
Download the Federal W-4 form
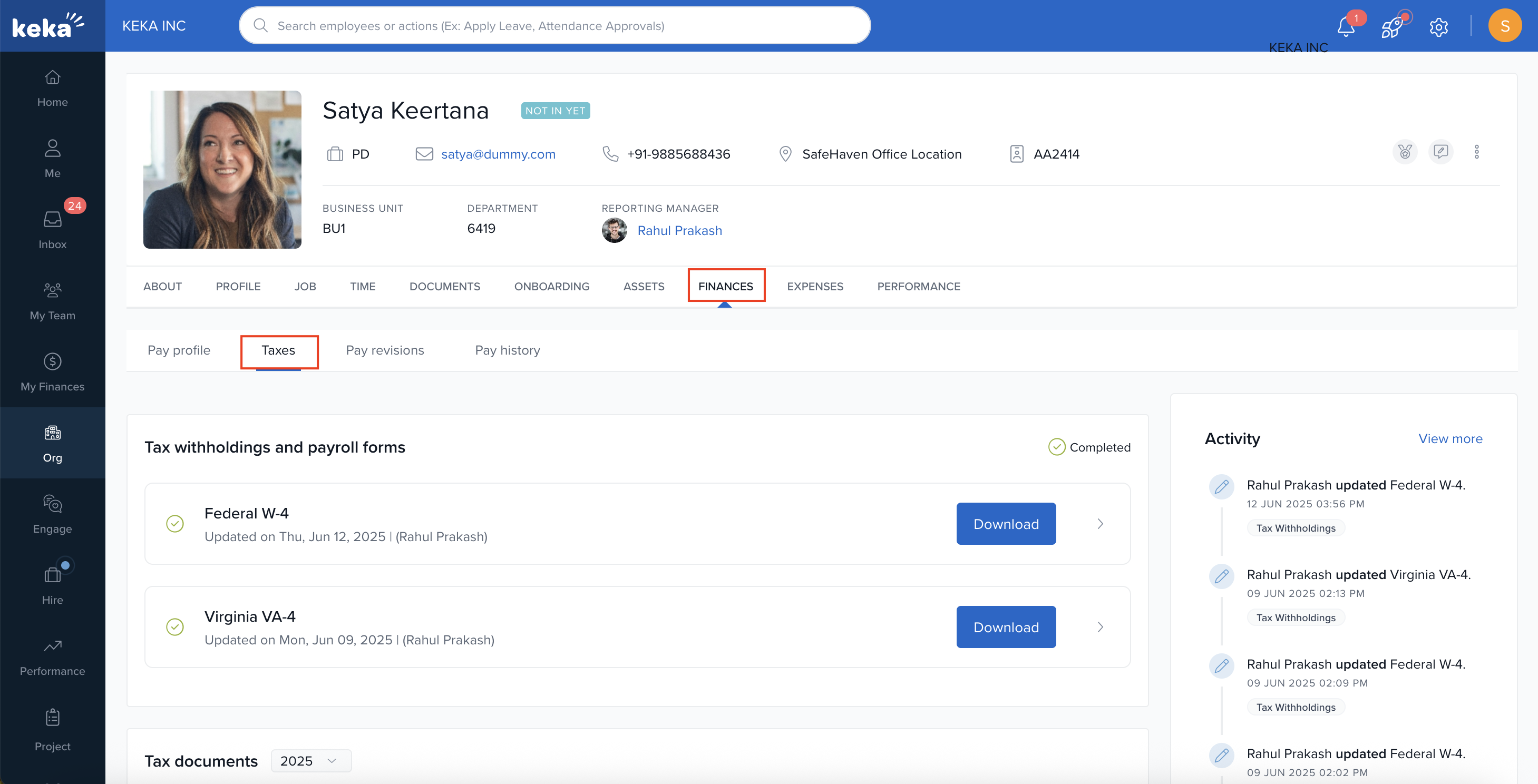click(x=1006, y=524)
